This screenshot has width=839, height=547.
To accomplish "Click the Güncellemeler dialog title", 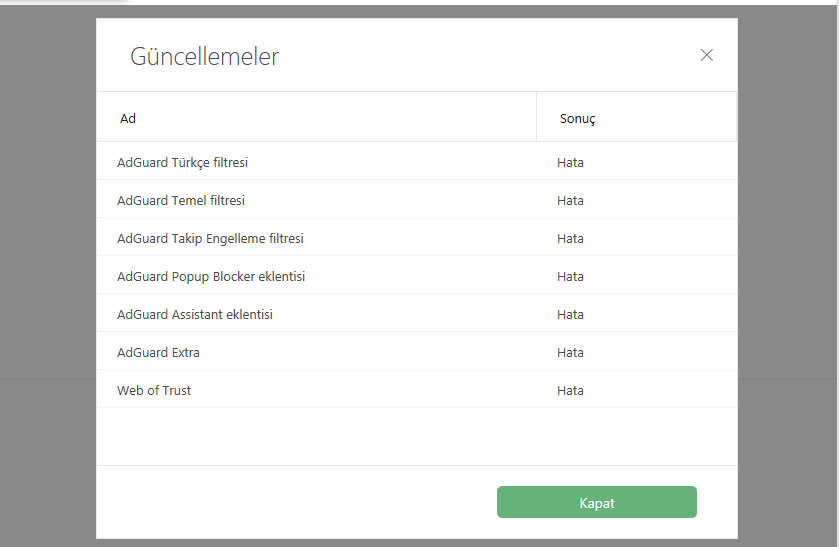I will pyautogui.click(x=204, y=56).
